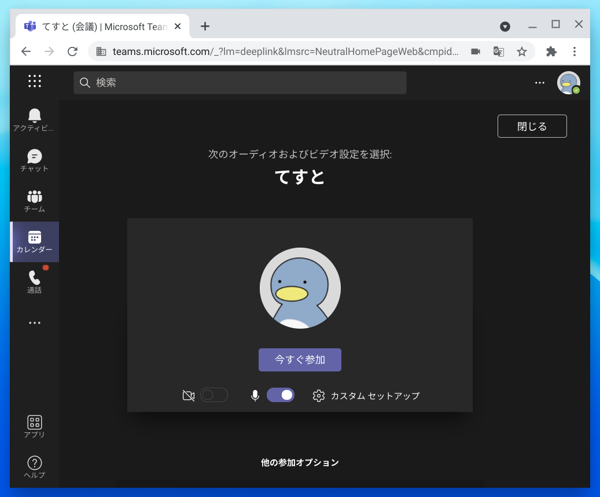This screenshot has height=497, width=600.
Task: Open settings and more ellipsis in header
Action: coord(540,83)
